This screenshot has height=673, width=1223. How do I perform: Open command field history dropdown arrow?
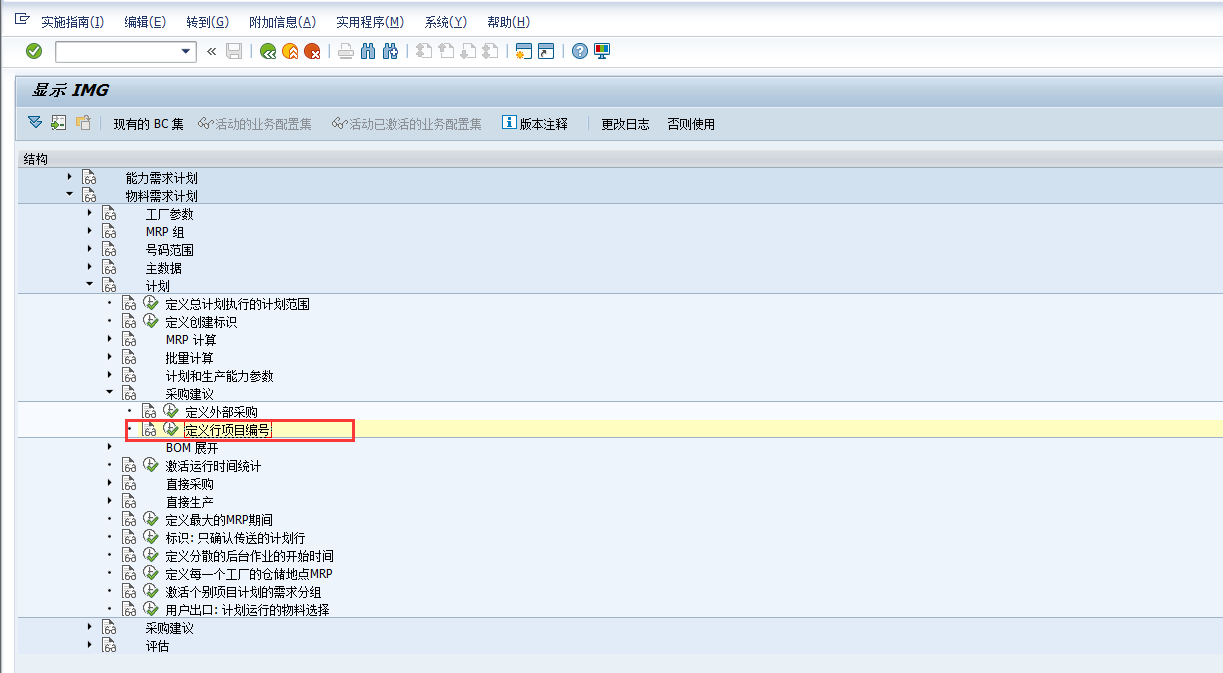186,51
